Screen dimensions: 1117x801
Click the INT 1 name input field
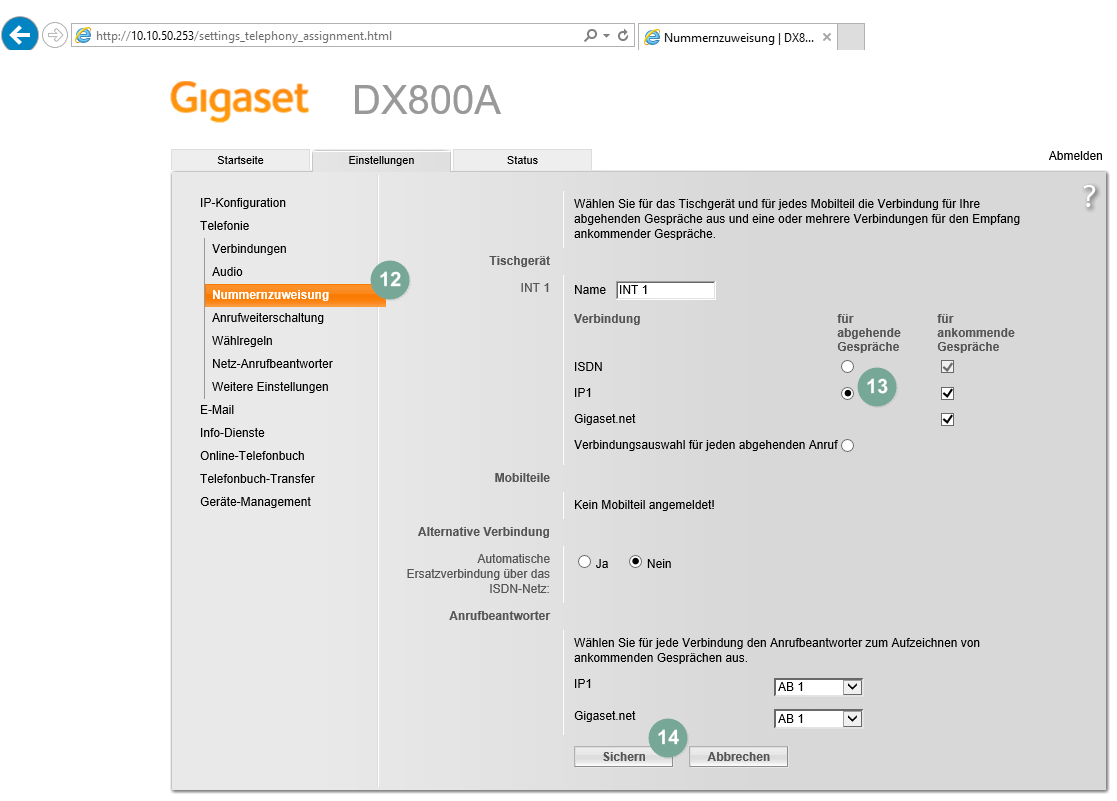(x=665, y=290)
